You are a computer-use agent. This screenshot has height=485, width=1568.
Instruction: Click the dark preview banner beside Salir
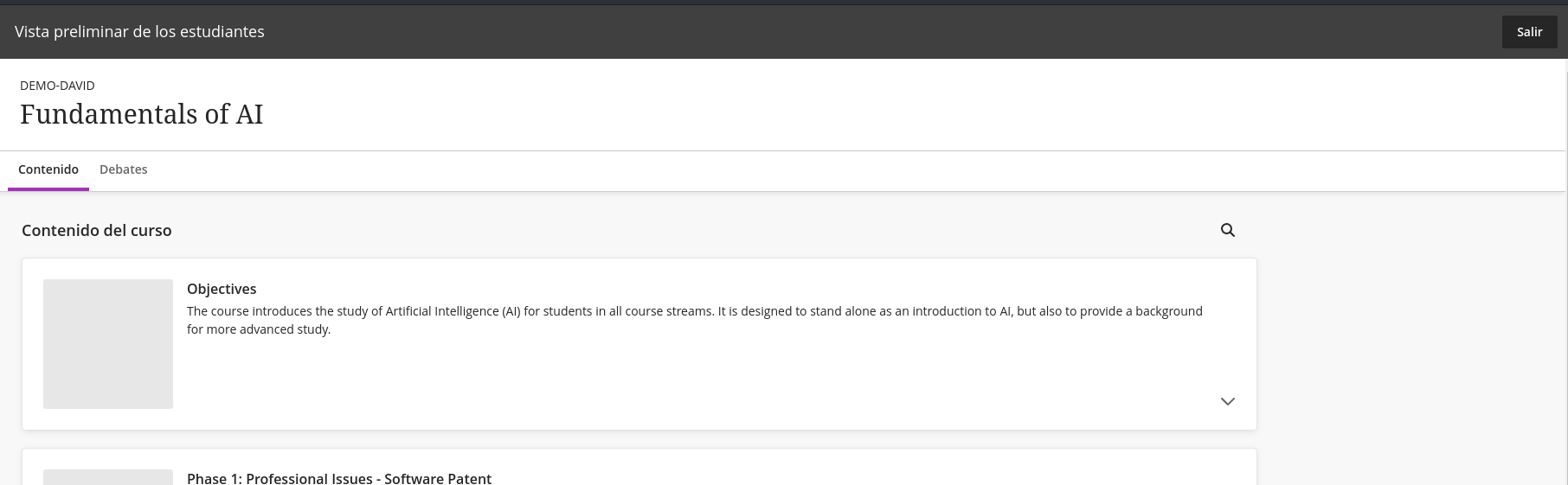[865, 32]
